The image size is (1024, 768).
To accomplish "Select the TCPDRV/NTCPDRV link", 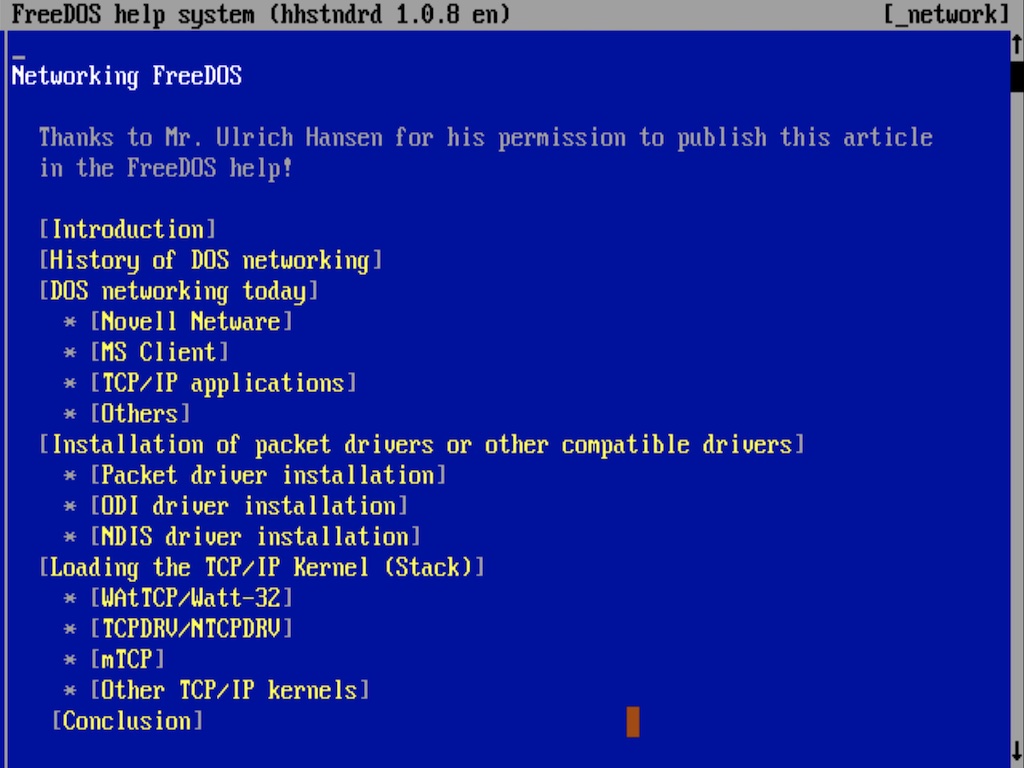I will click(191, 629).
